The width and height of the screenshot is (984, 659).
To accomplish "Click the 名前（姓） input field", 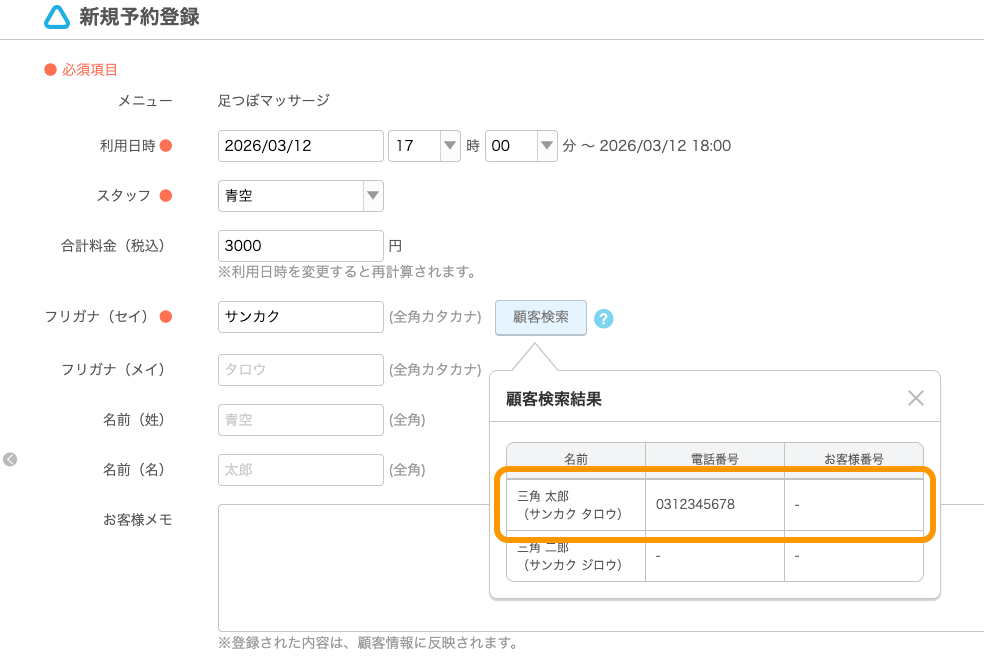I will tap(300, 420).
